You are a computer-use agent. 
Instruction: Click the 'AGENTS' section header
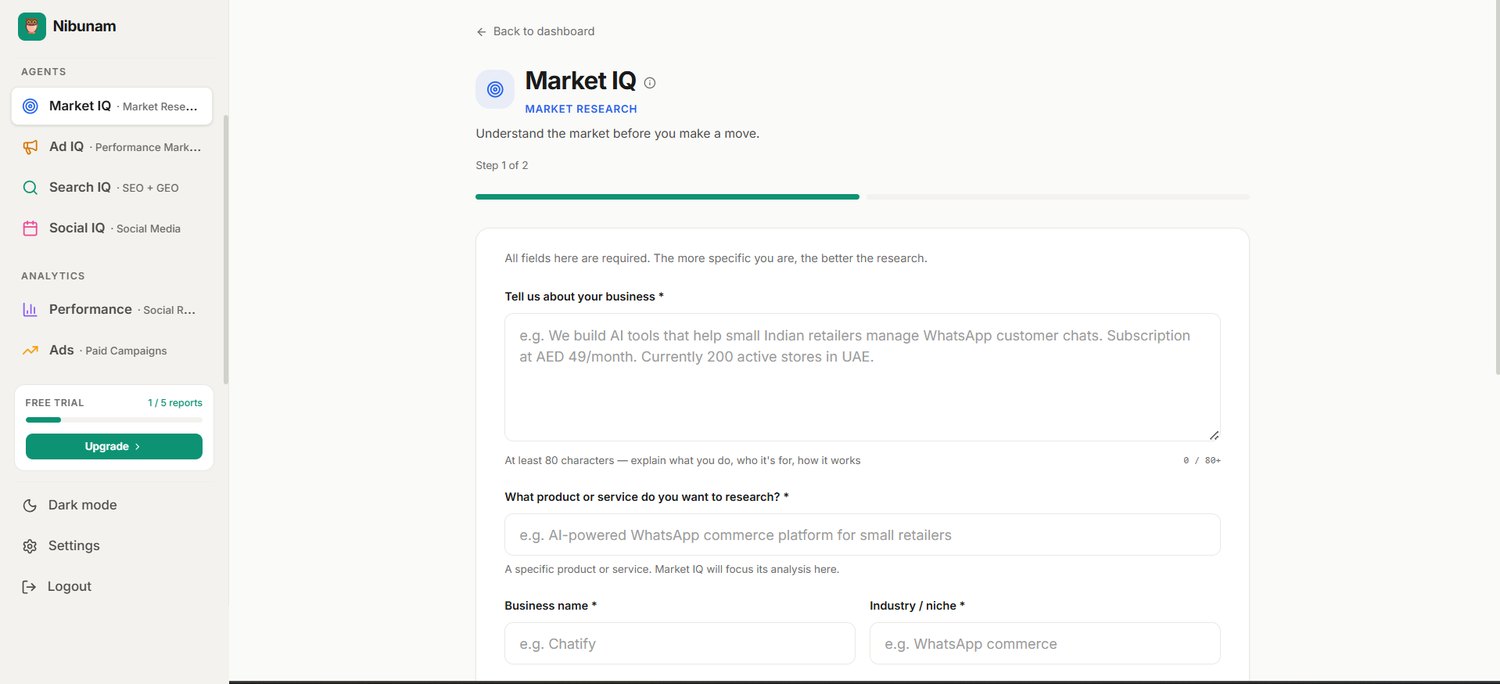[44, 72]
